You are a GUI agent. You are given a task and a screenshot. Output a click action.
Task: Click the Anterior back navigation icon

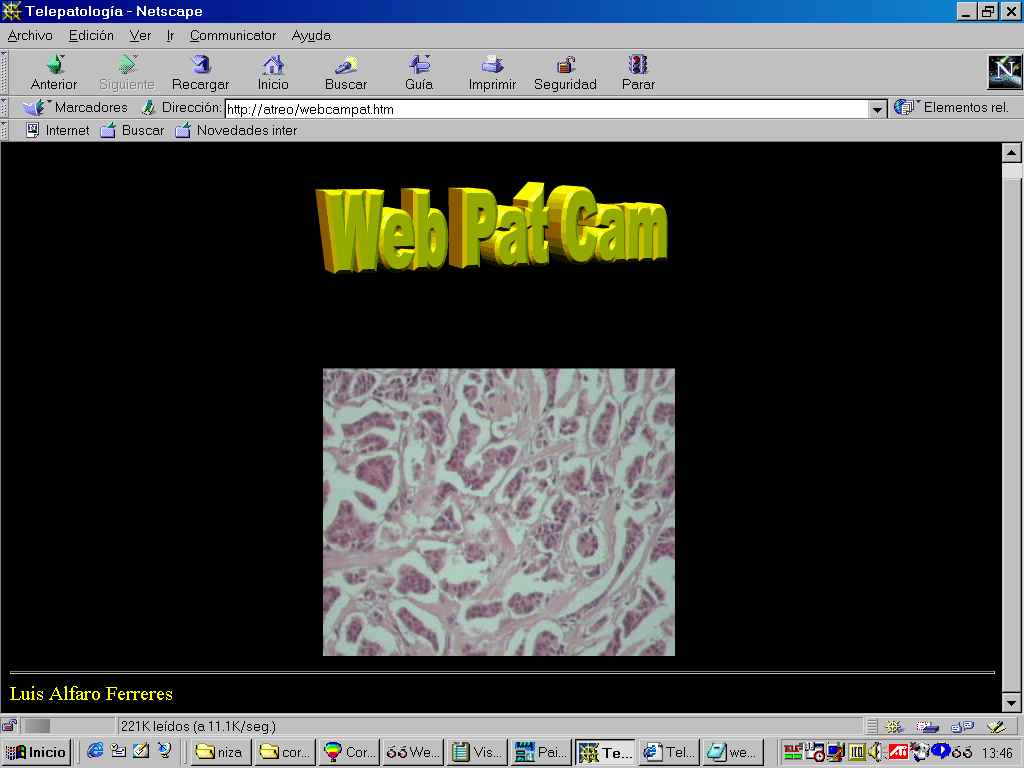click(x=54, y=66)
